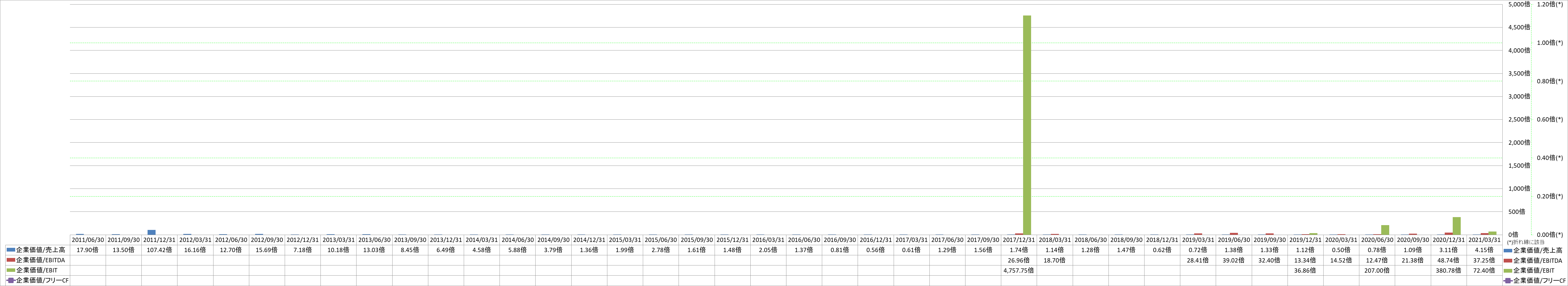The width and height of the screenshot is (1568, 286).
Task: Select the 17.90倍 cell
Action: coord(88,250)
